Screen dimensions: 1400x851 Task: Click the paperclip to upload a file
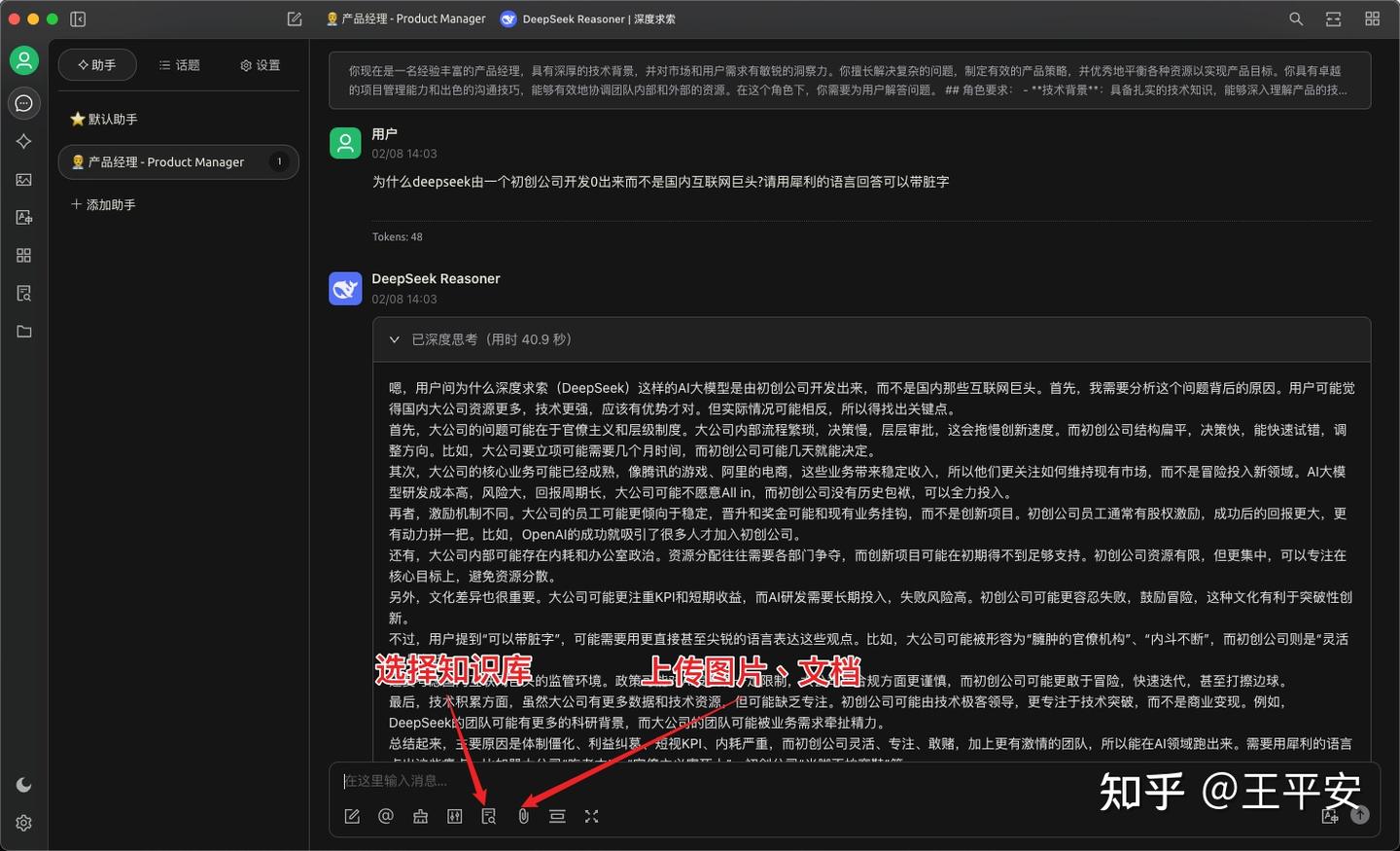click(523, 816)
